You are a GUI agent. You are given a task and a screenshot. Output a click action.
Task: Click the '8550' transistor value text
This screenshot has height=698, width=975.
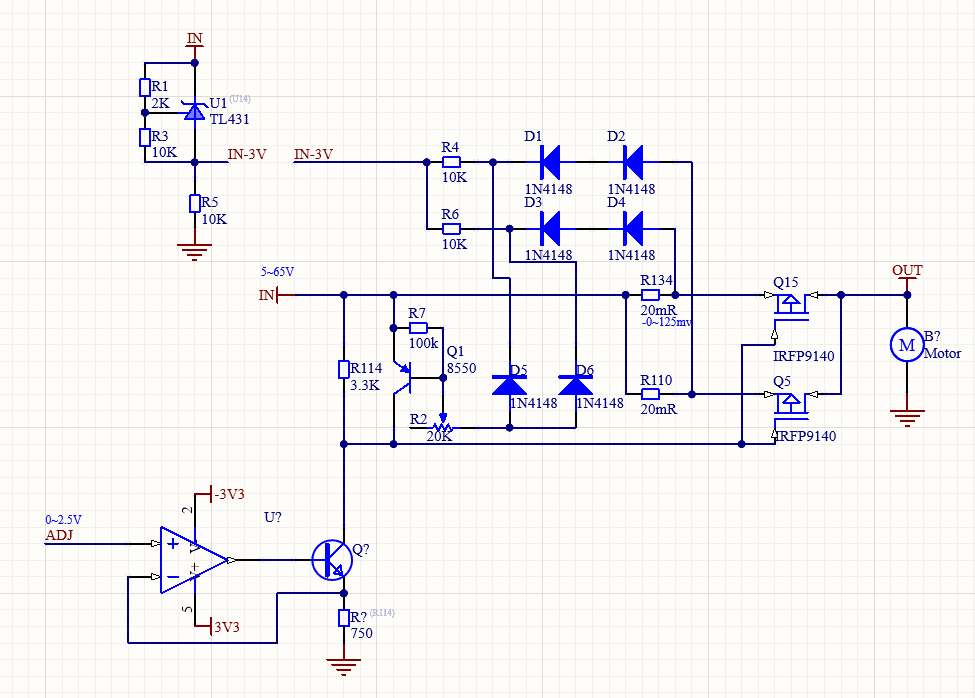click(461, 368)
